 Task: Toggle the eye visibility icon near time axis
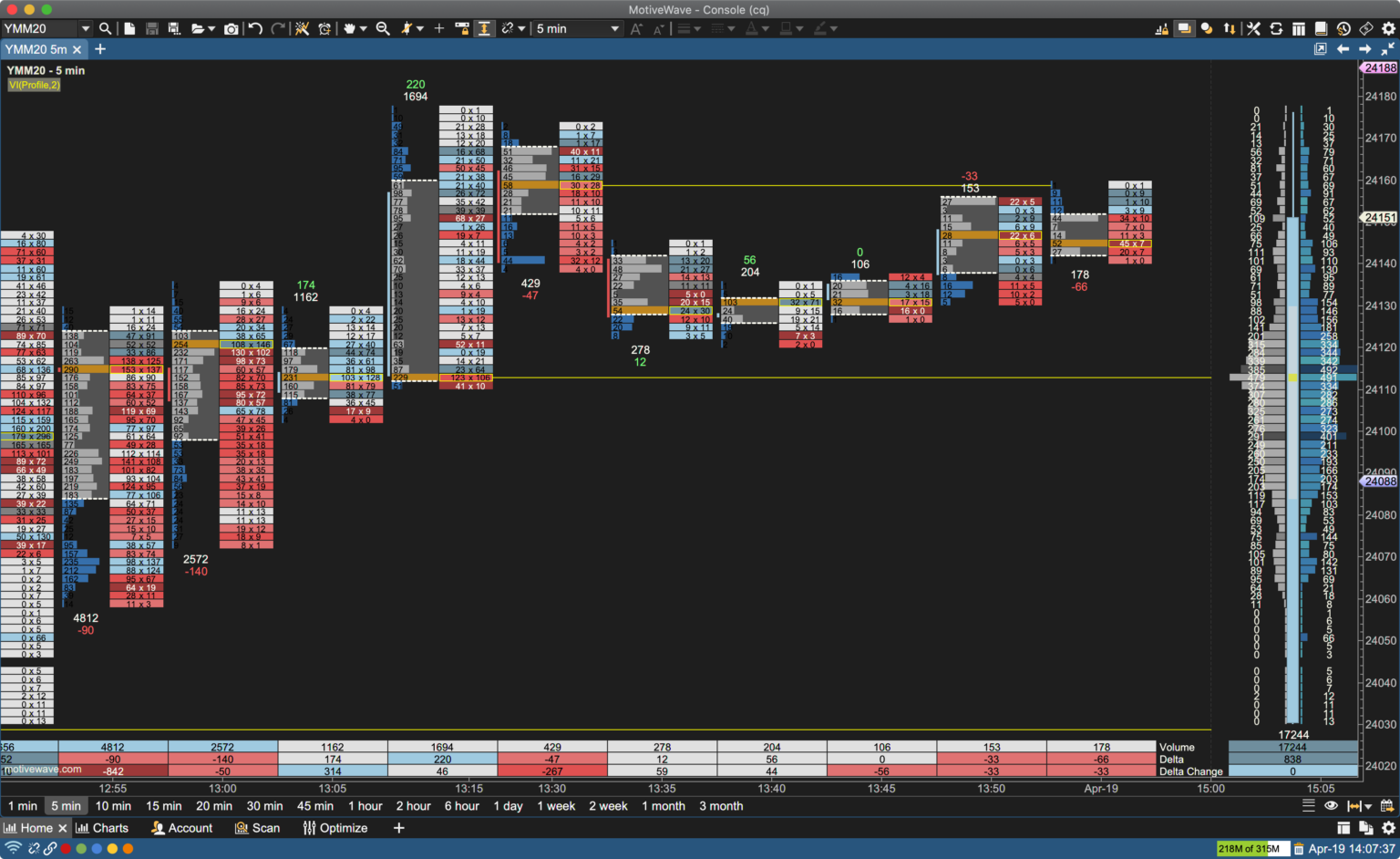click(1332, 806)
